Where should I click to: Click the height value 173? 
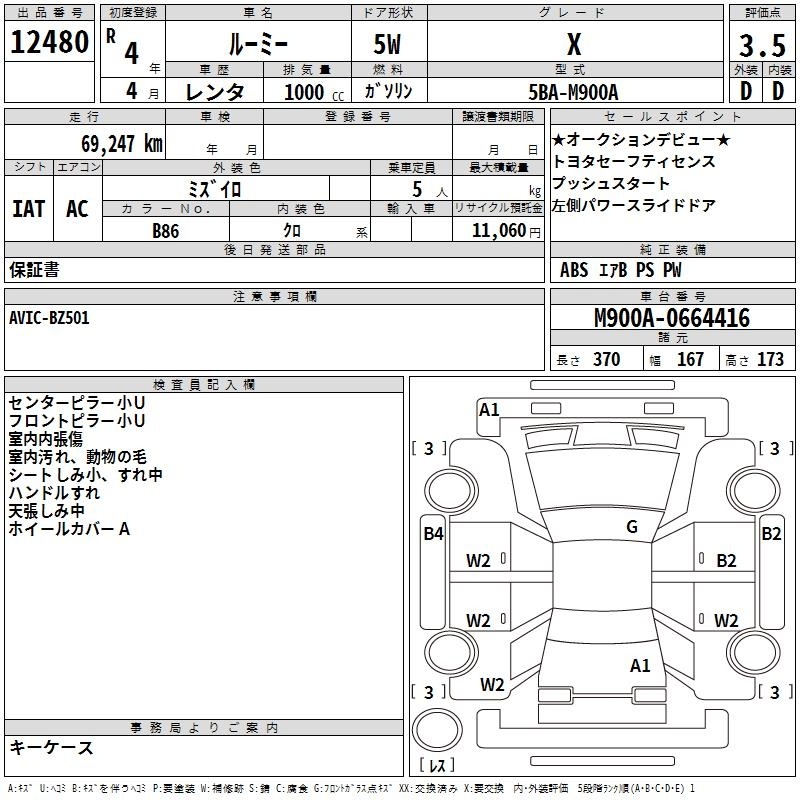770,359
